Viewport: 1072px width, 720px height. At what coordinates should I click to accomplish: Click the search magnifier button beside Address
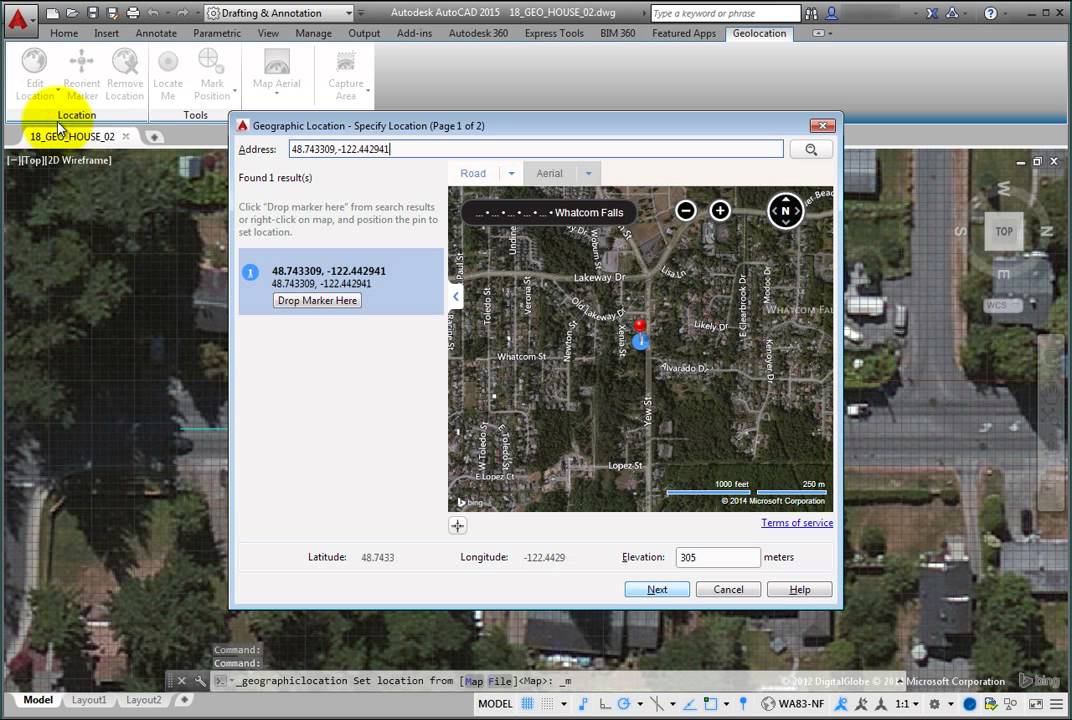click(811, 149)
